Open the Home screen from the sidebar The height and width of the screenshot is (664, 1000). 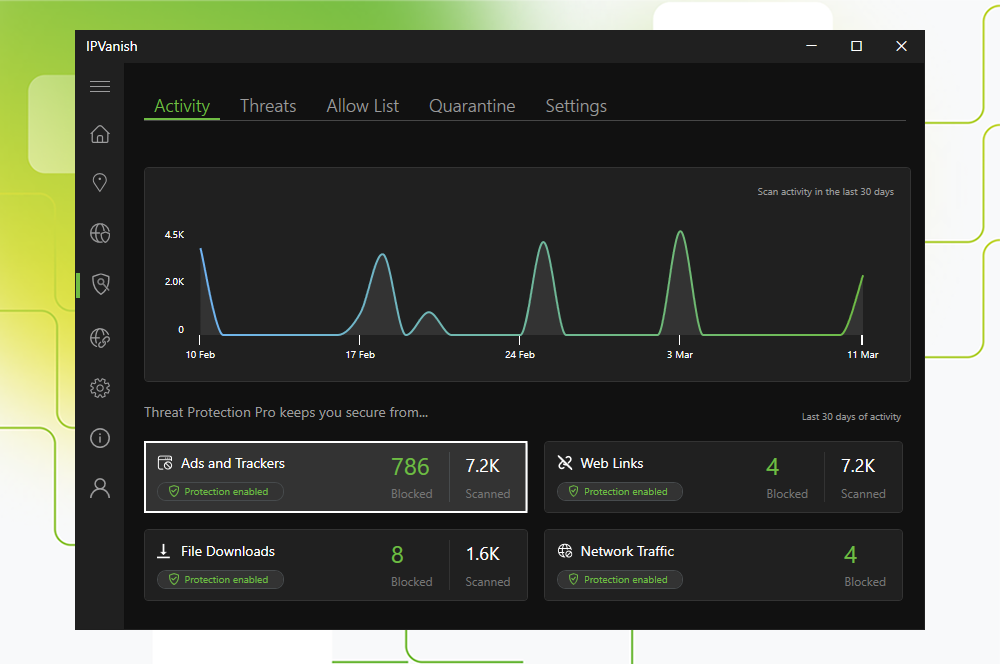point(100,133)
